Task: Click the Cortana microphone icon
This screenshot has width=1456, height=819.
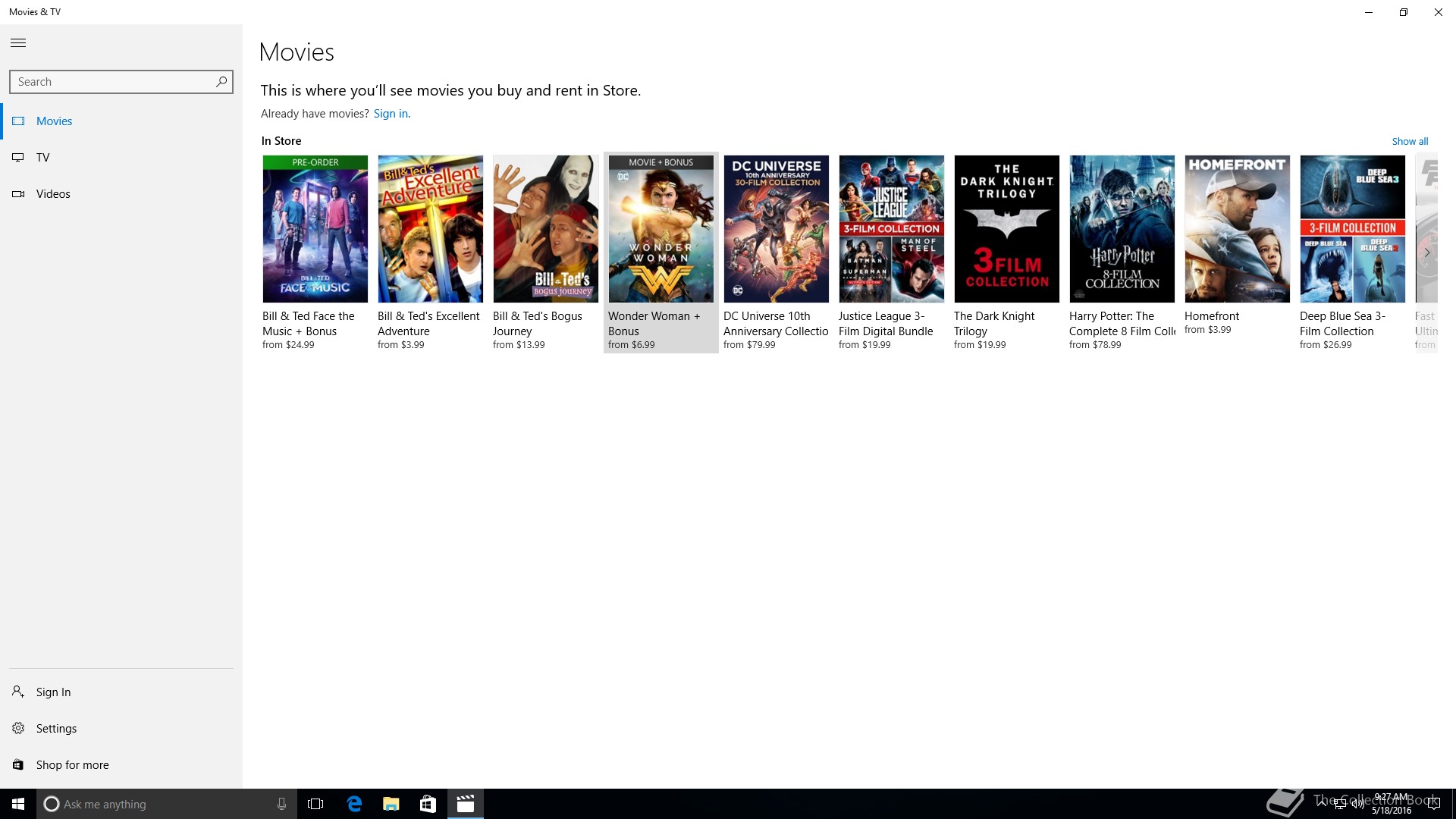Action: tap(281, 804)
